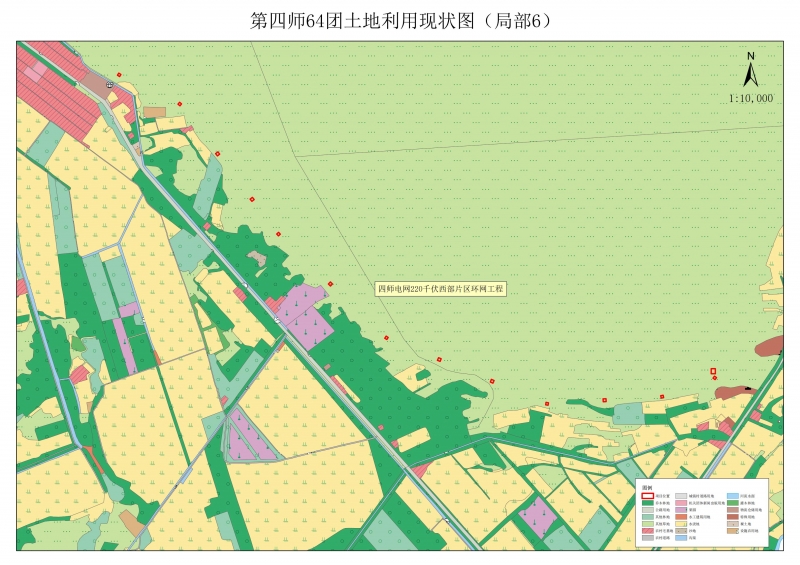The width and height of the screenshot is (800, 565).
Task: Click the brown patch at map's right edge
Action: 770,346
